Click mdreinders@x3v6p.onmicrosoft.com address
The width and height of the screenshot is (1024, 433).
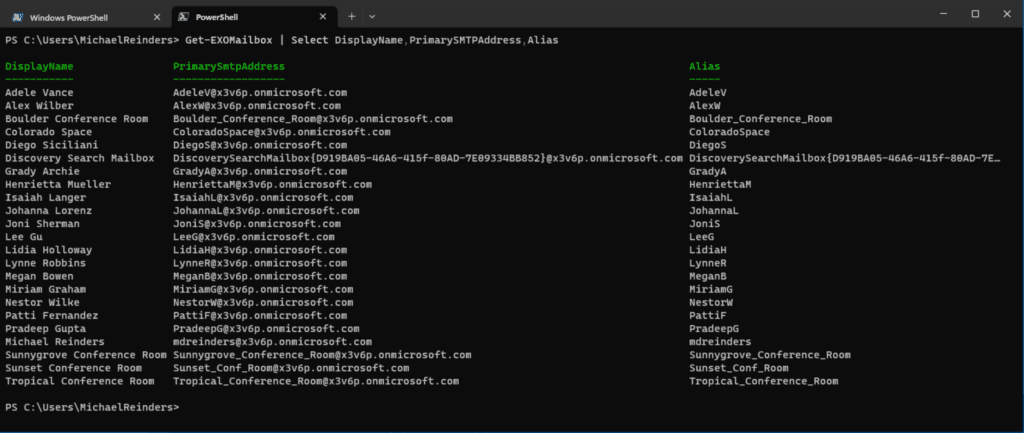pos(272,342)
